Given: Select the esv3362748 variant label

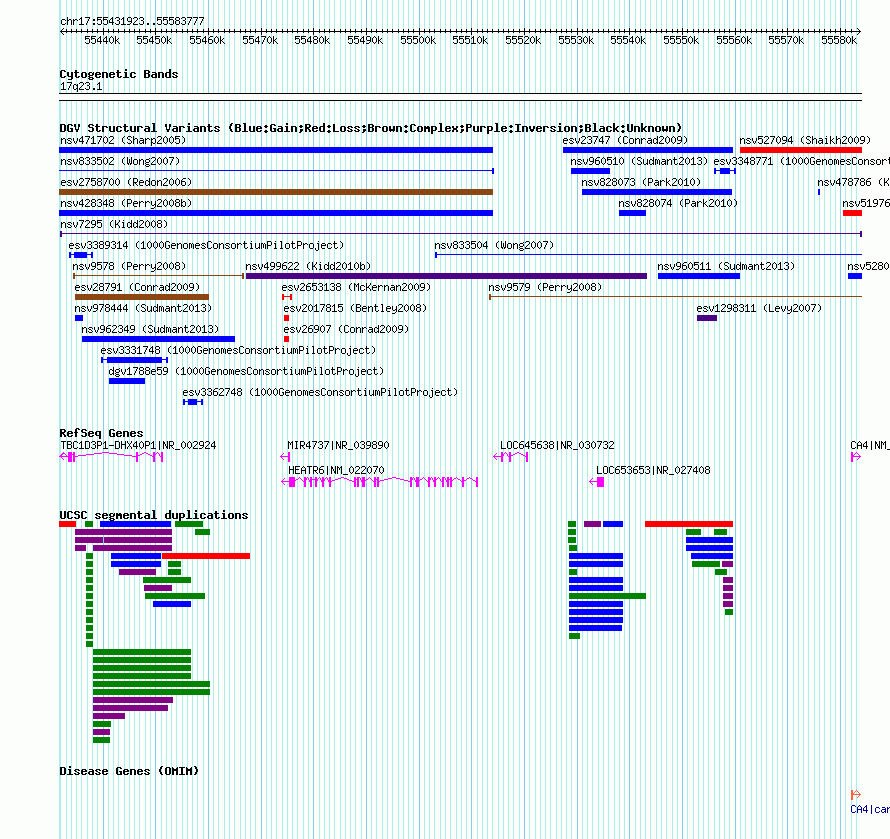Looking at the screenshot, I should pos(320,392).
